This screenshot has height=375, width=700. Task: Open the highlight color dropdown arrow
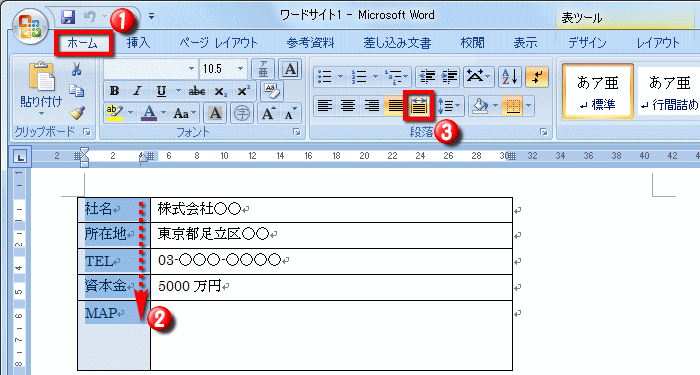pos(130,113)
